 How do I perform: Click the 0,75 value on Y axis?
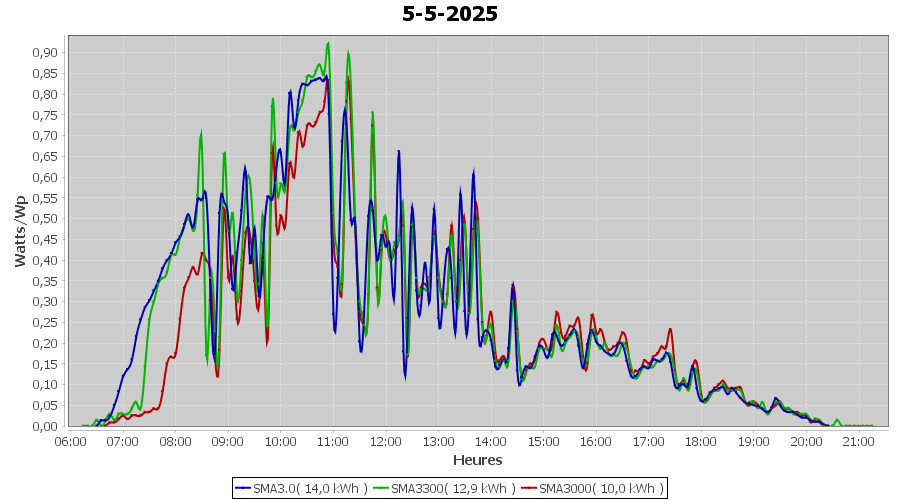tap(45, 115)
